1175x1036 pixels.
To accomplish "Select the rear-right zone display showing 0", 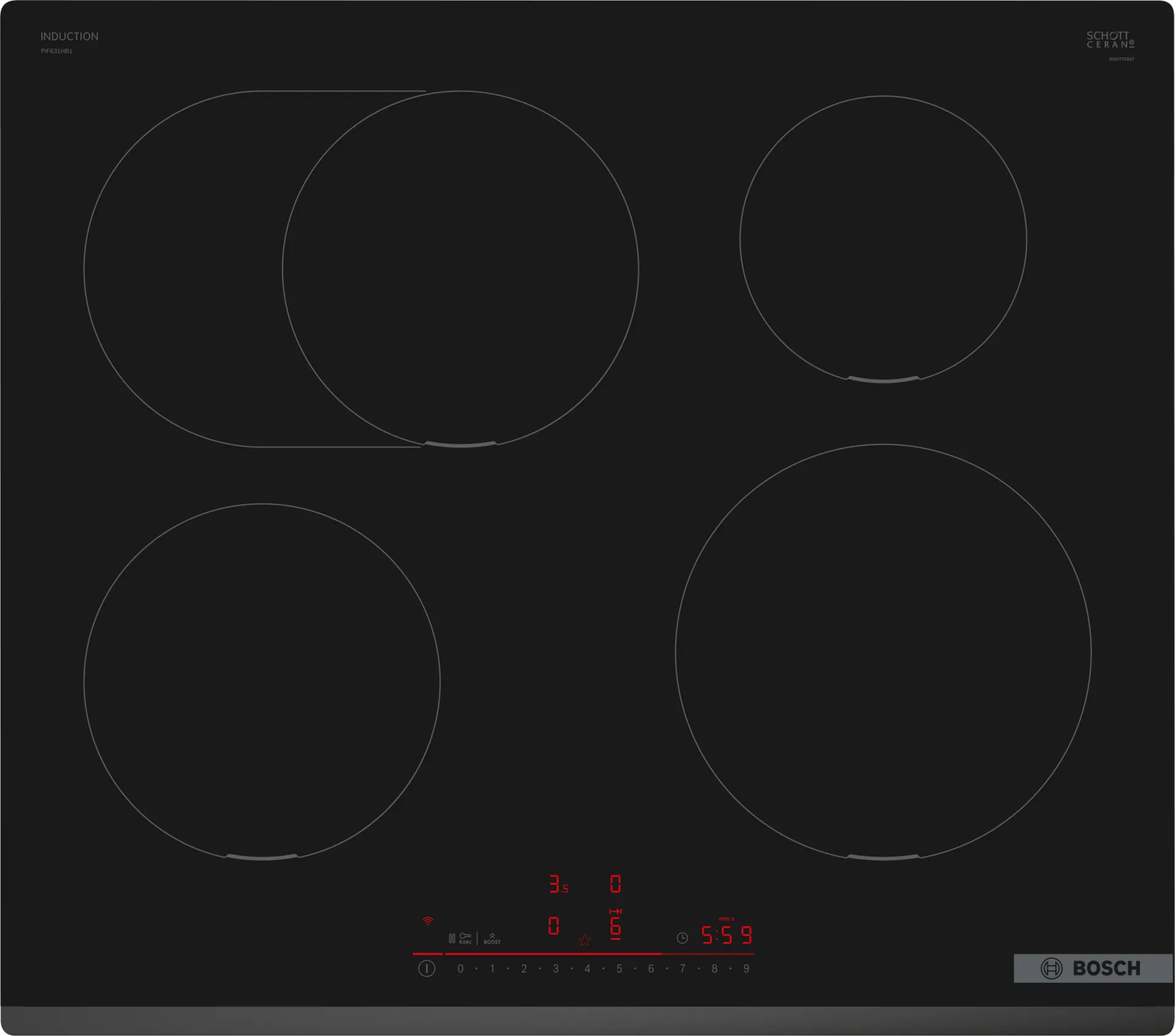I will tap(616, 884).
